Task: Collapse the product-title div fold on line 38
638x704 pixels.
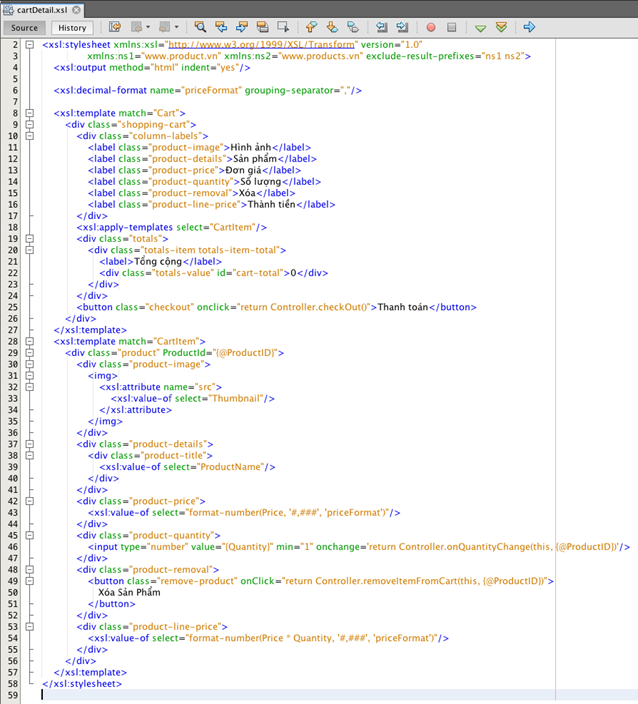Action: [x=30, y=455]
